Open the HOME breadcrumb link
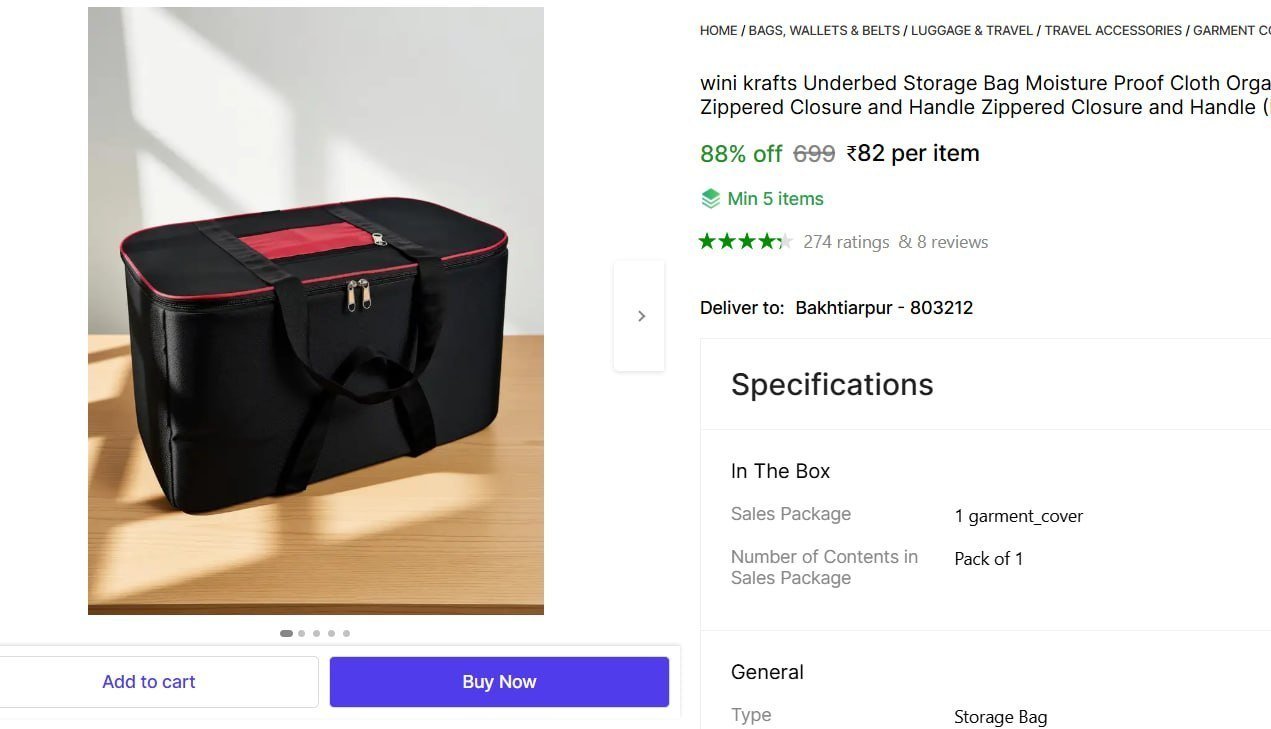The width and height of the screenshot is (1271, 729). click(x=718, y=31)
